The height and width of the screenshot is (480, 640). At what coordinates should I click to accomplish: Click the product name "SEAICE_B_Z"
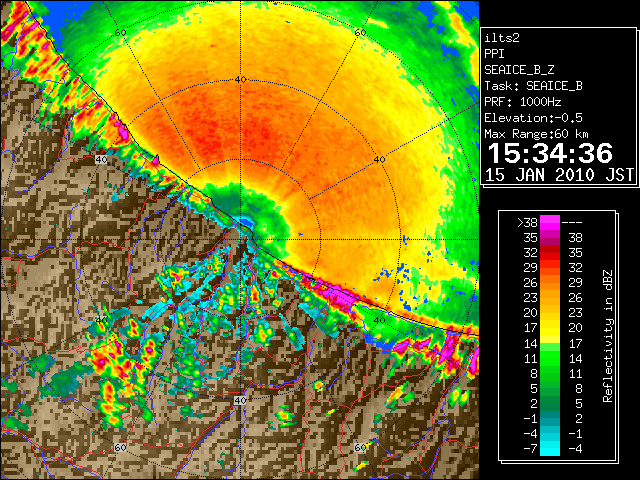pos(519,70)
